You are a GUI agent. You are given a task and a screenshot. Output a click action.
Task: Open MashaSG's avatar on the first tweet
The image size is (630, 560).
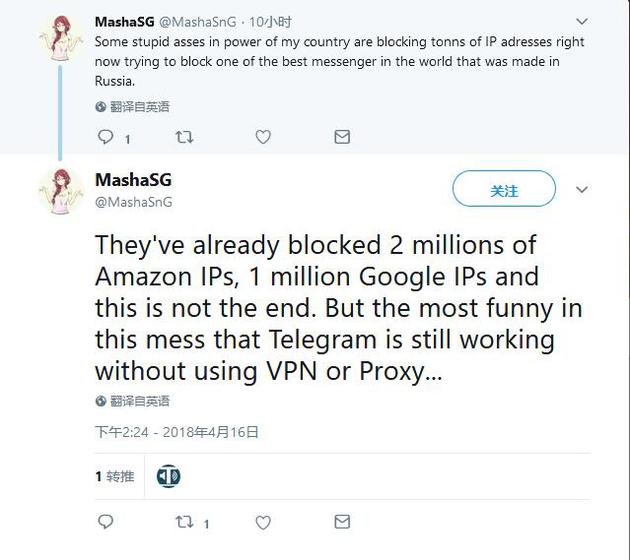[59, 38]
